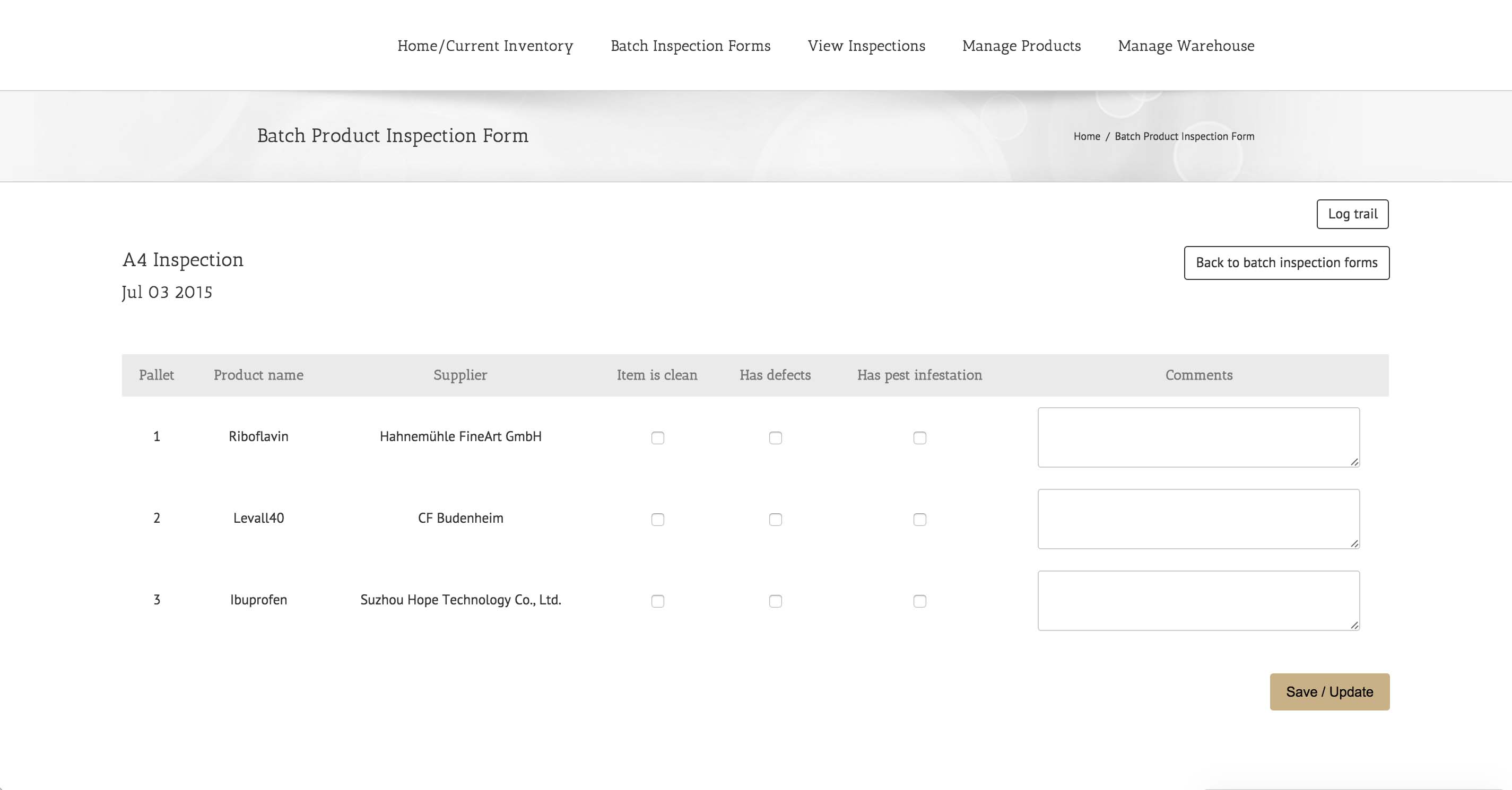This screenshot has height=790, width=1512.
Task: Mark pest infestation for Riboflavin pallet
Action: click(920, 437)
